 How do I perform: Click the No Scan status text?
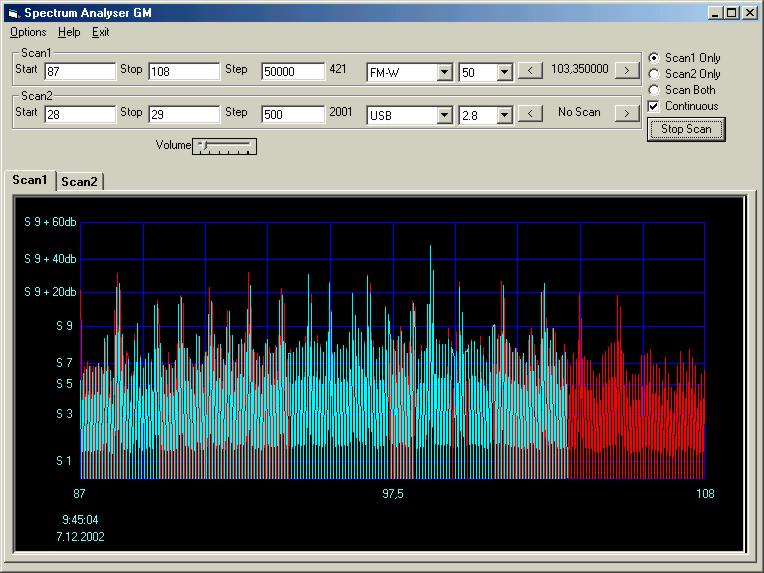click(579, 112)
